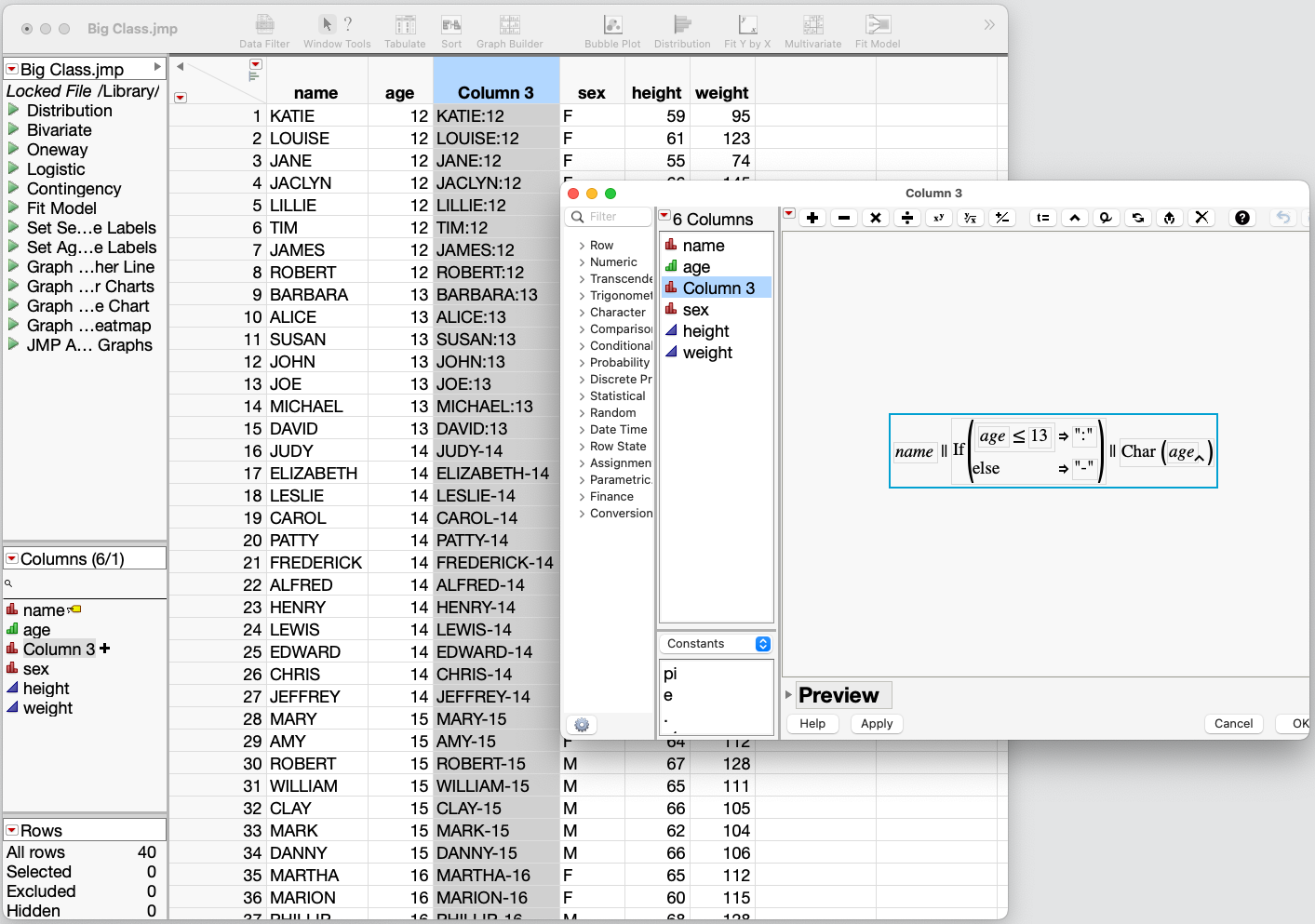The image size is (1315, 924).
Task: Click the formula editor question mark help icon
Action: coord(1241,218)
